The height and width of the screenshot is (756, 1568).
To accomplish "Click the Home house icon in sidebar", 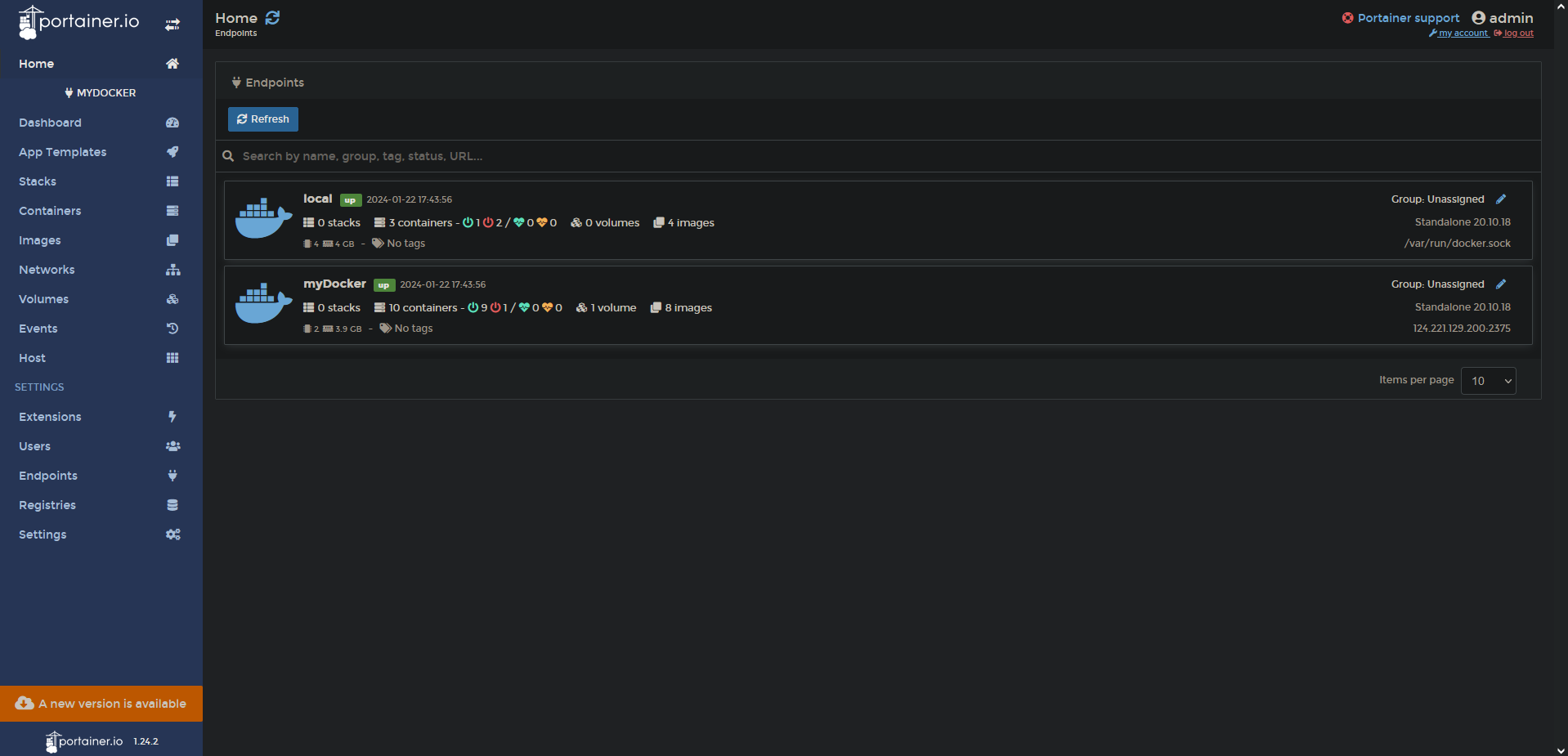I will [172, 64].
